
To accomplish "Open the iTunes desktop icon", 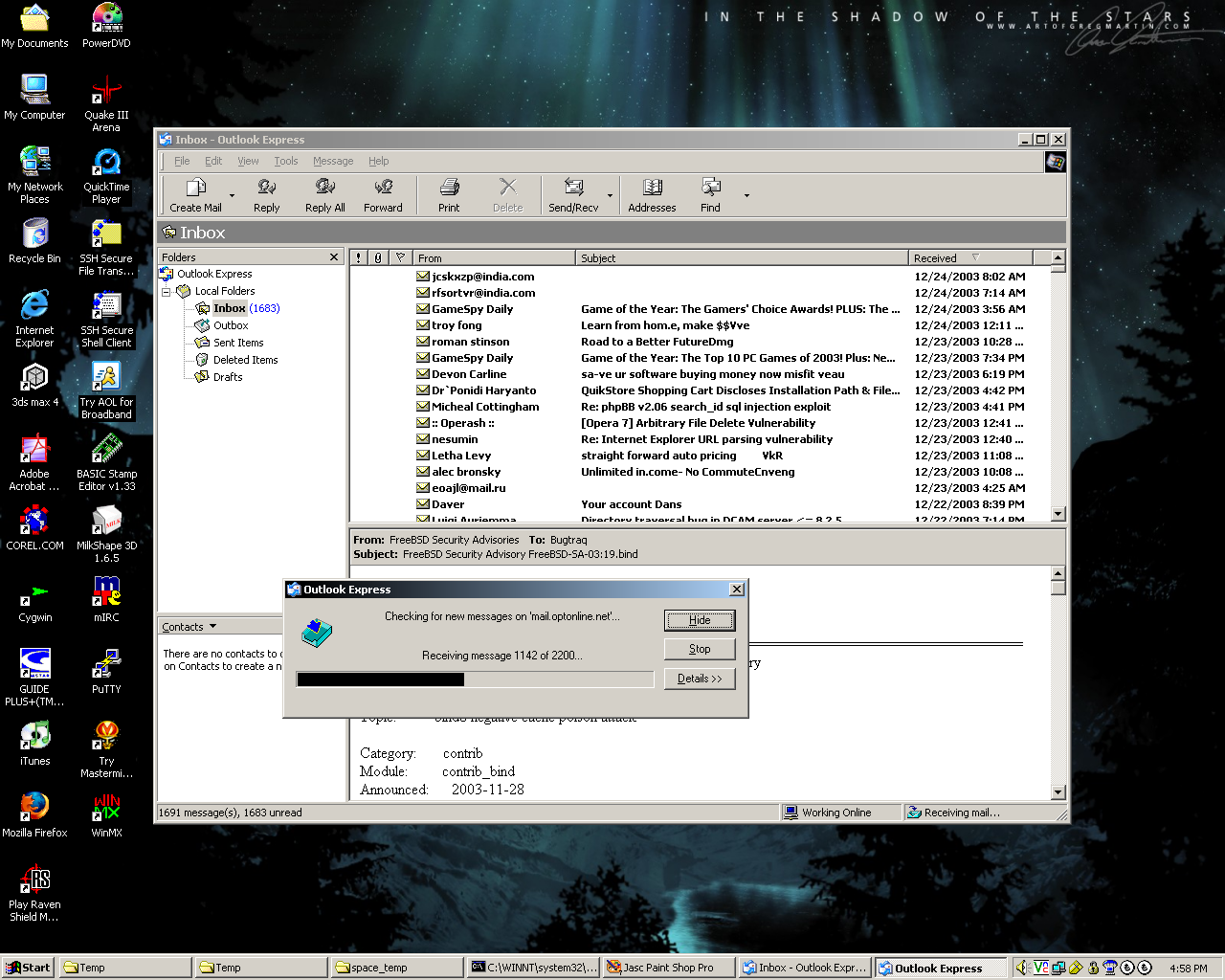I will click(35, 743).
